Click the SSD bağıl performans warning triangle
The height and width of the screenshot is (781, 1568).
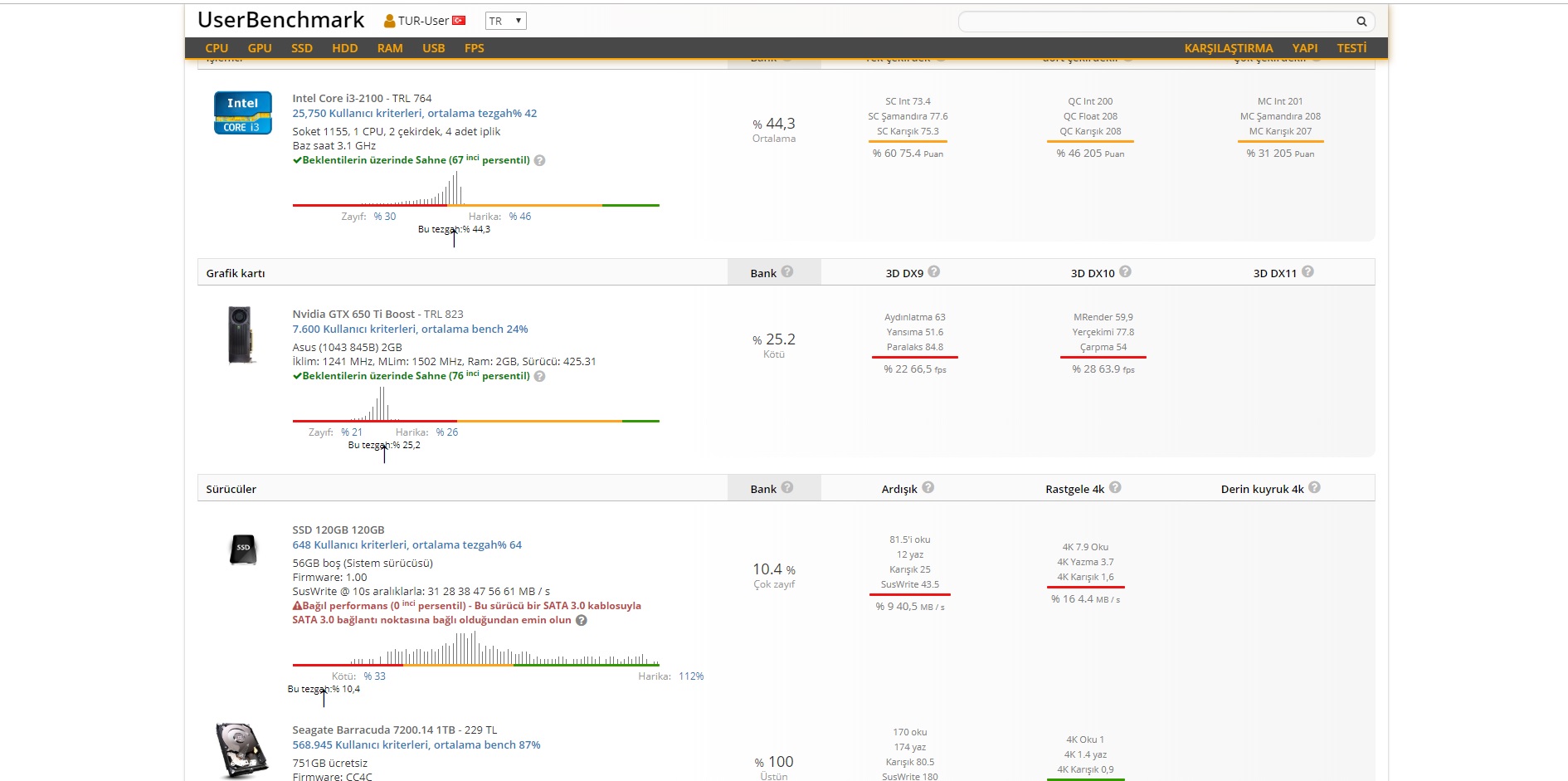[x=297, y=606]
